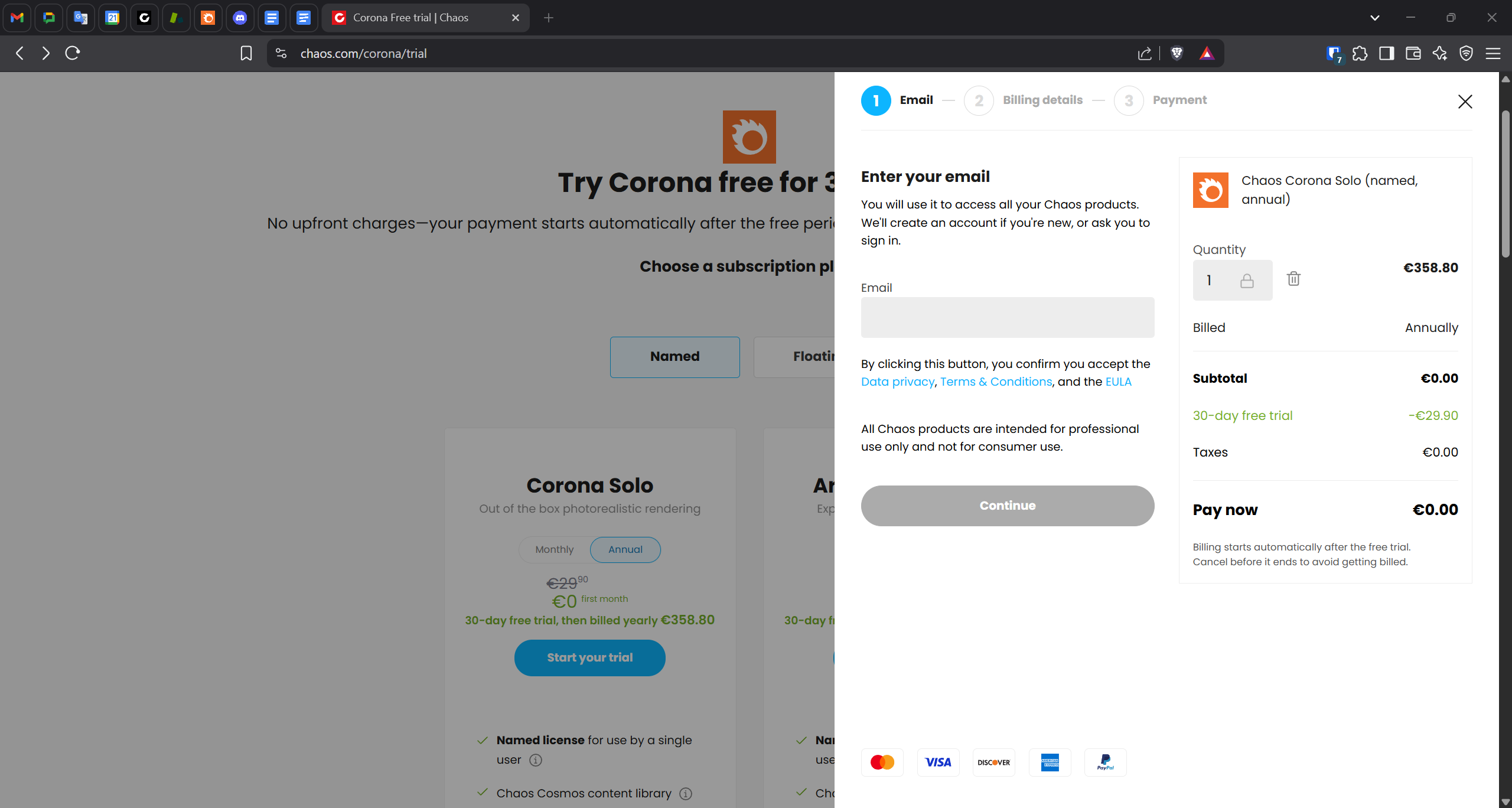Click the Mastercard payment logo
1512x808 pixels.
[x=882, y=763]
